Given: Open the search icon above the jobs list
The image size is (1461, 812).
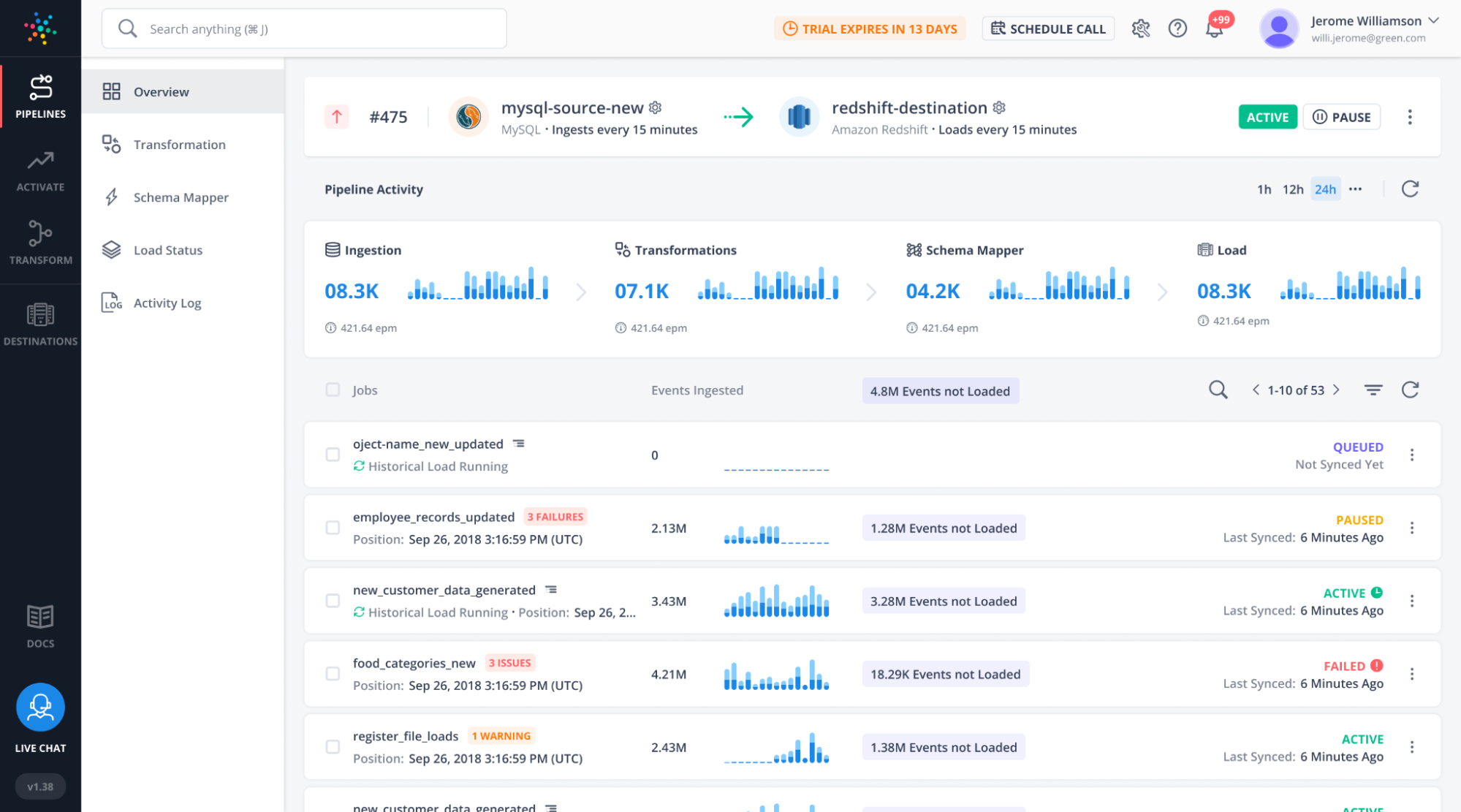Looking at the screenshot, I should 1217,390.
